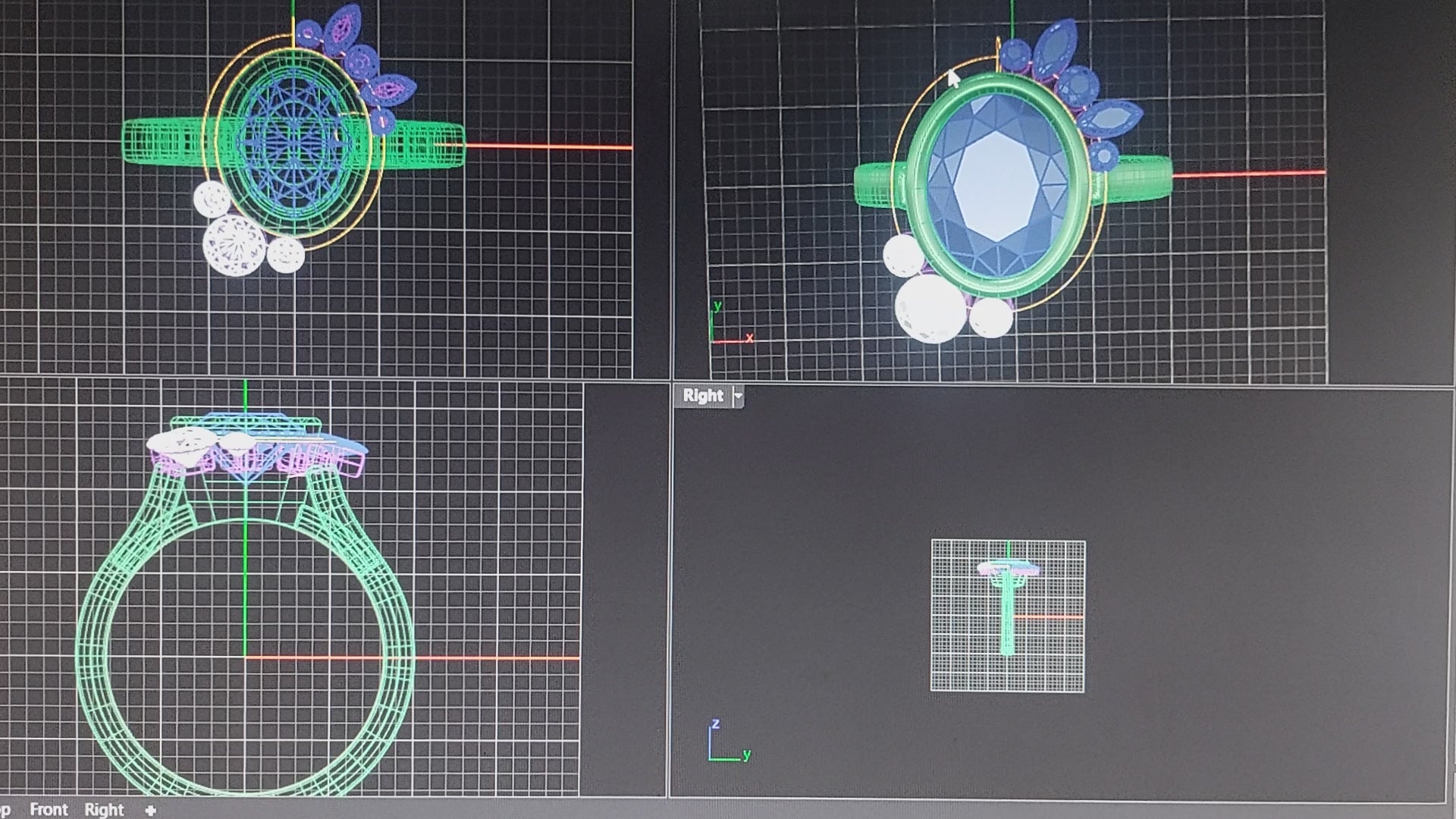The image size is (1456, 819).
Task: Click the Right viewport title label
Action: pos(702,396)
